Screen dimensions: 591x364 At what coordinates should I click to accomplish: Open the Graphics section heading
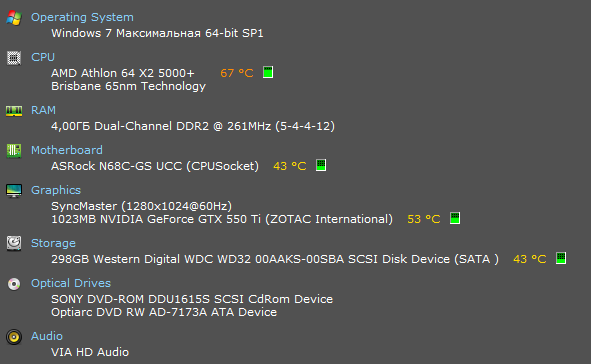point(56,190)
